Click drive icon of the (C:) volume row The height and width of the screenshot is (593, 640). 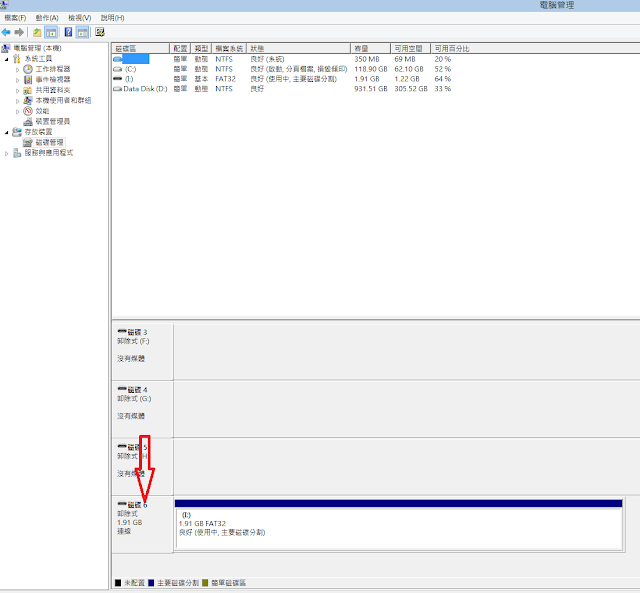pyautogui.click(x=118, y=69)
